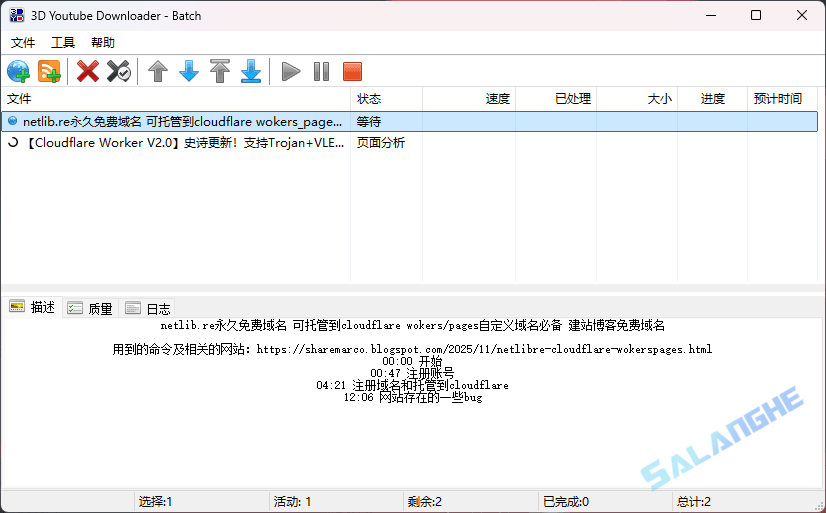Click the red X remove icon

(88, 71)
